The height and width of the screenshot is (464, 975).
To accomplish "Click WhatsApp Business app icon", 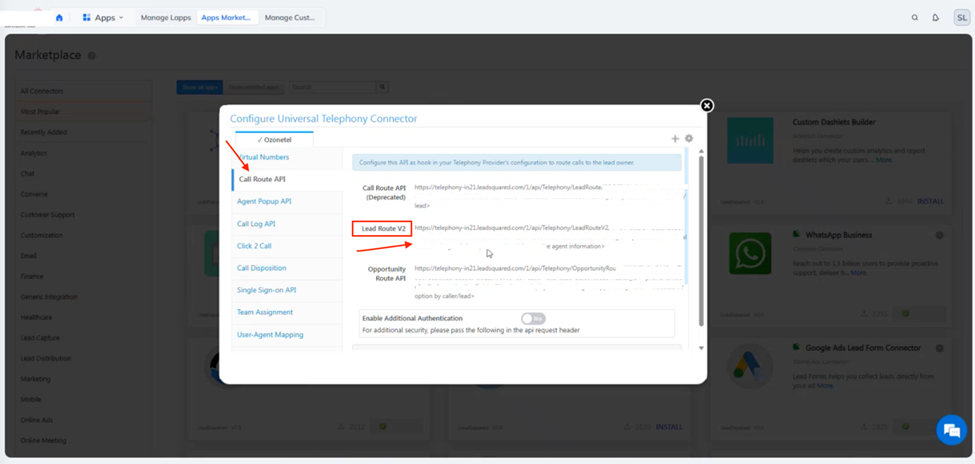I will 750,254.
